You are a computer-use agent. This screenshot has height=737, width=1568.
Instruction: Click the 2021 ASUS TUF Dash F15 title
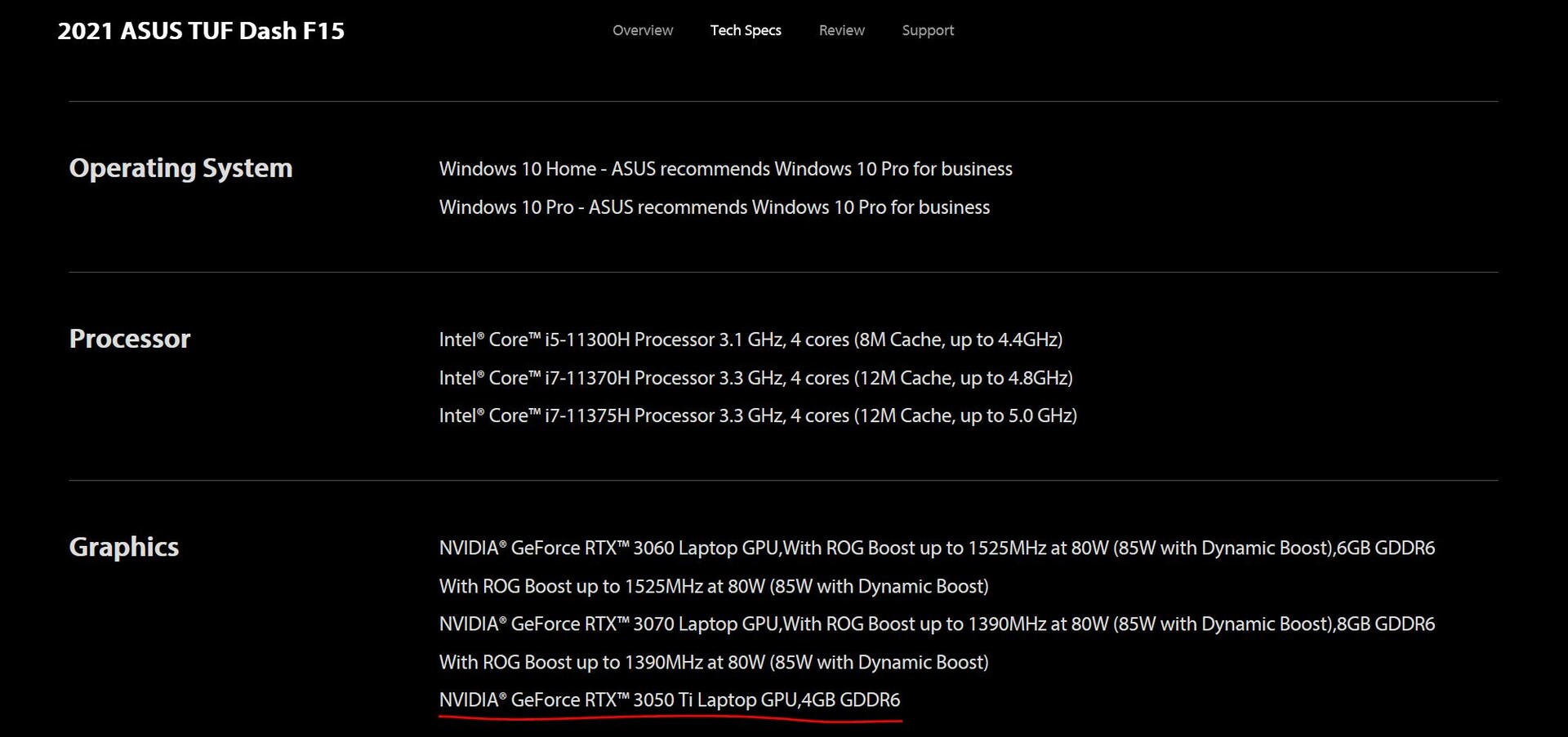[201, 31]
